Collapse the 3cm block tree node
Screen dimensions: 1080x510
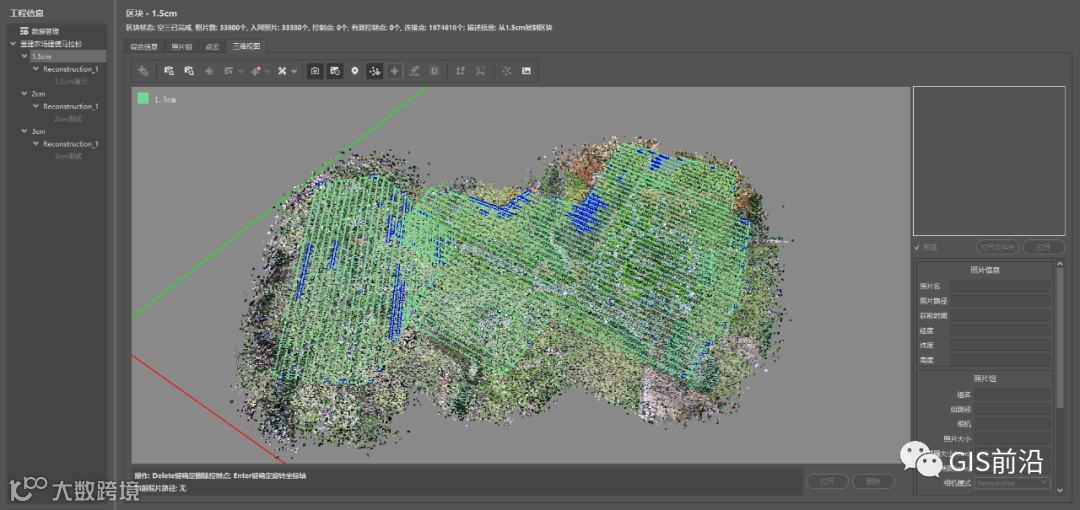pos(24,131)
